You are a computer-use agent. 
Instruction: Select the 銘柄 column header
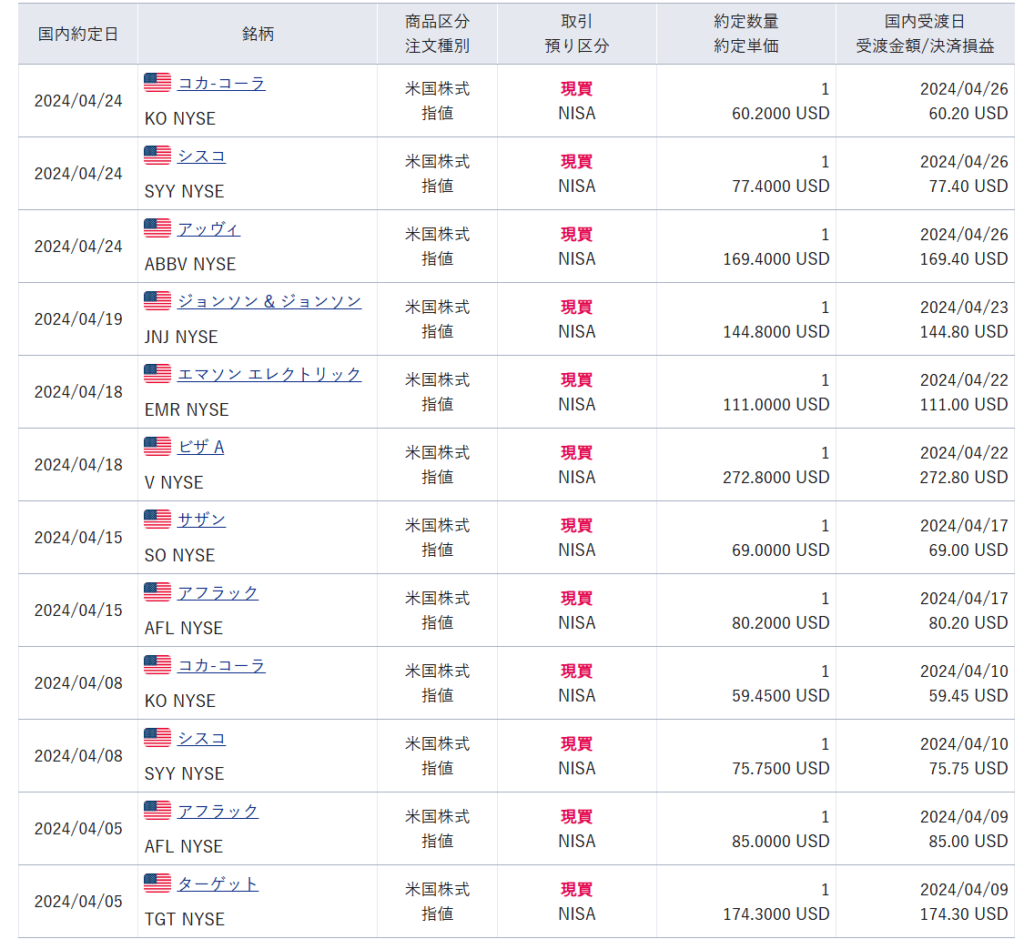click(257, 34)
